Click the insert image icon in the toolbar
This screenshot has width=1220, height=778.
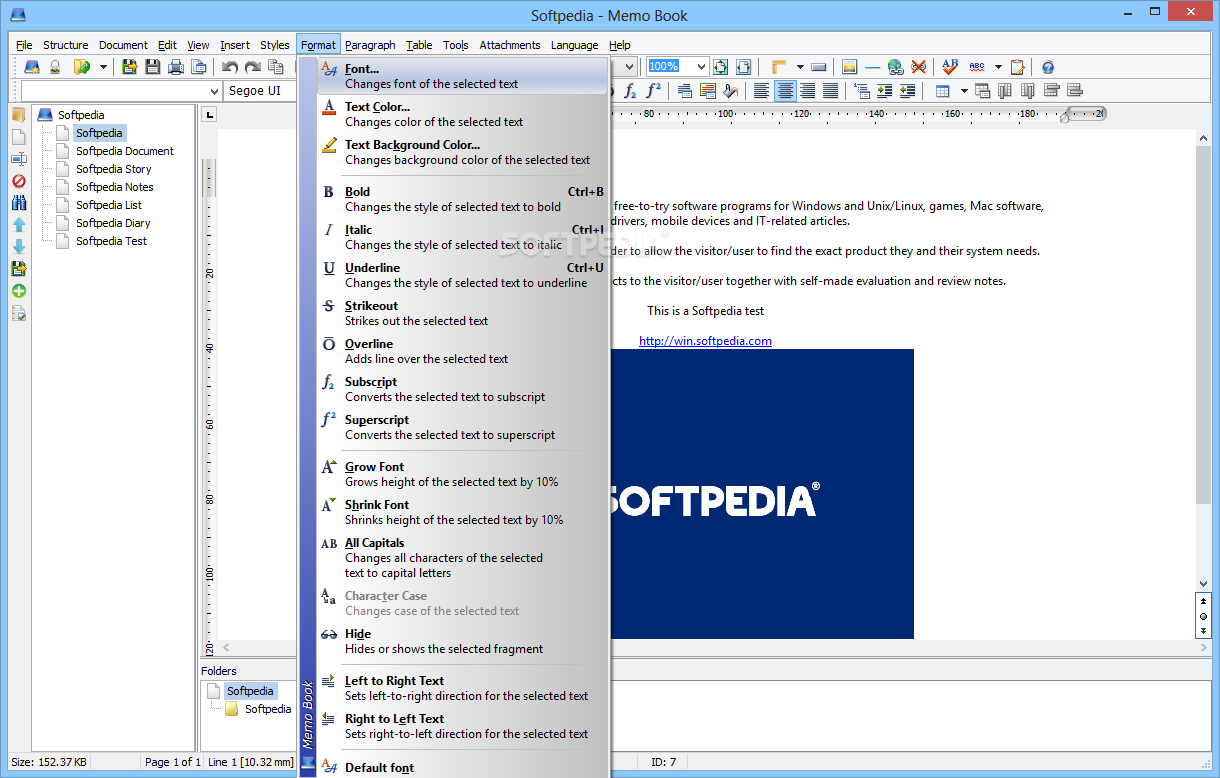click(850, 67)
